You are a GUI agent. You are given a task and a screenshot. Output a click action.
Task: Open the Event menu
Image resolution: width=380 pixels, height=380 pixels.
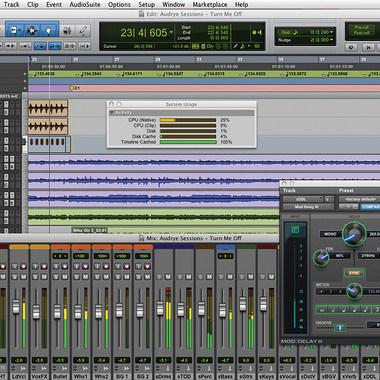(54, 5)
